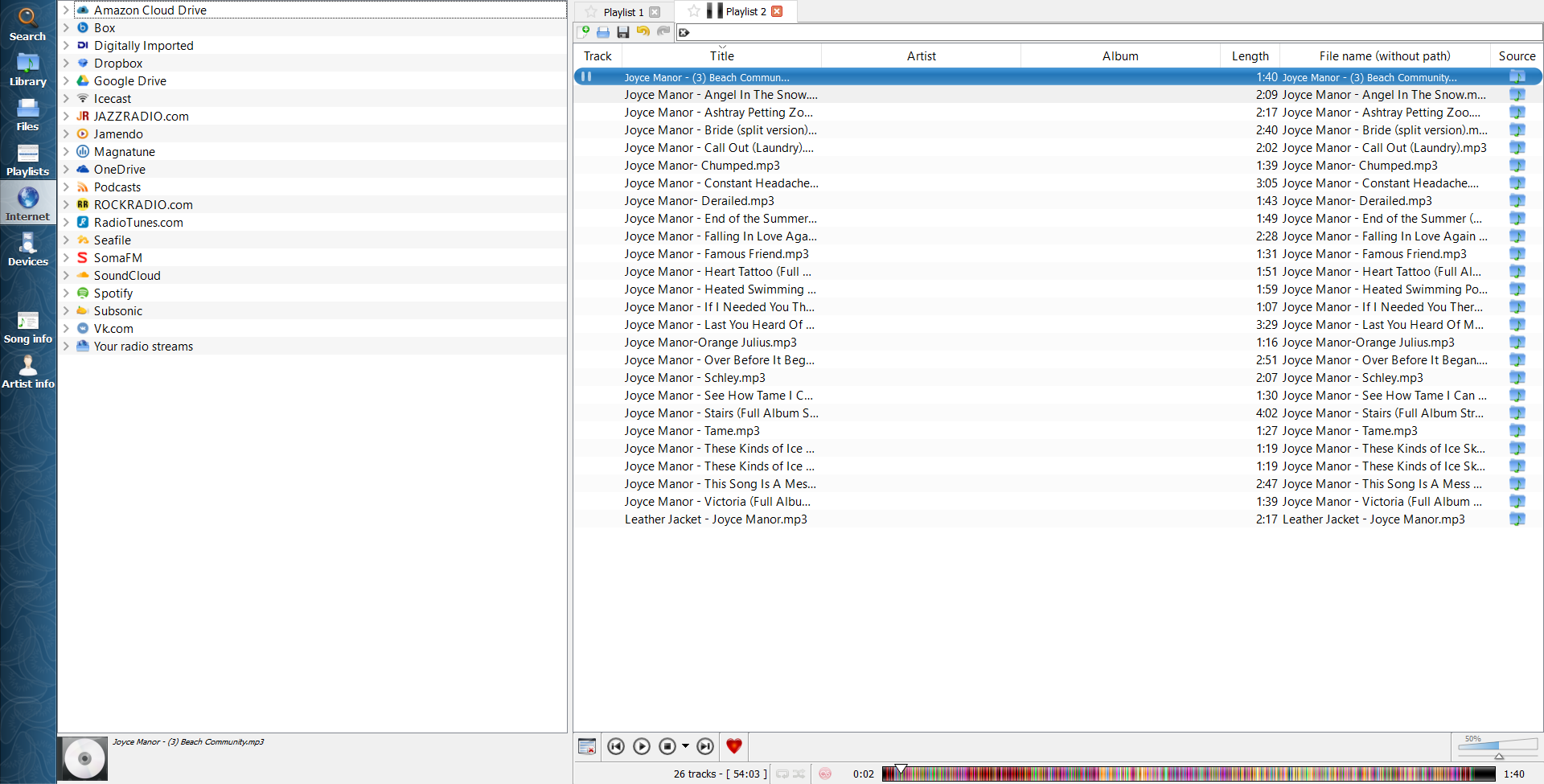Sort playlist by the Artist column

tap(922, 56)
